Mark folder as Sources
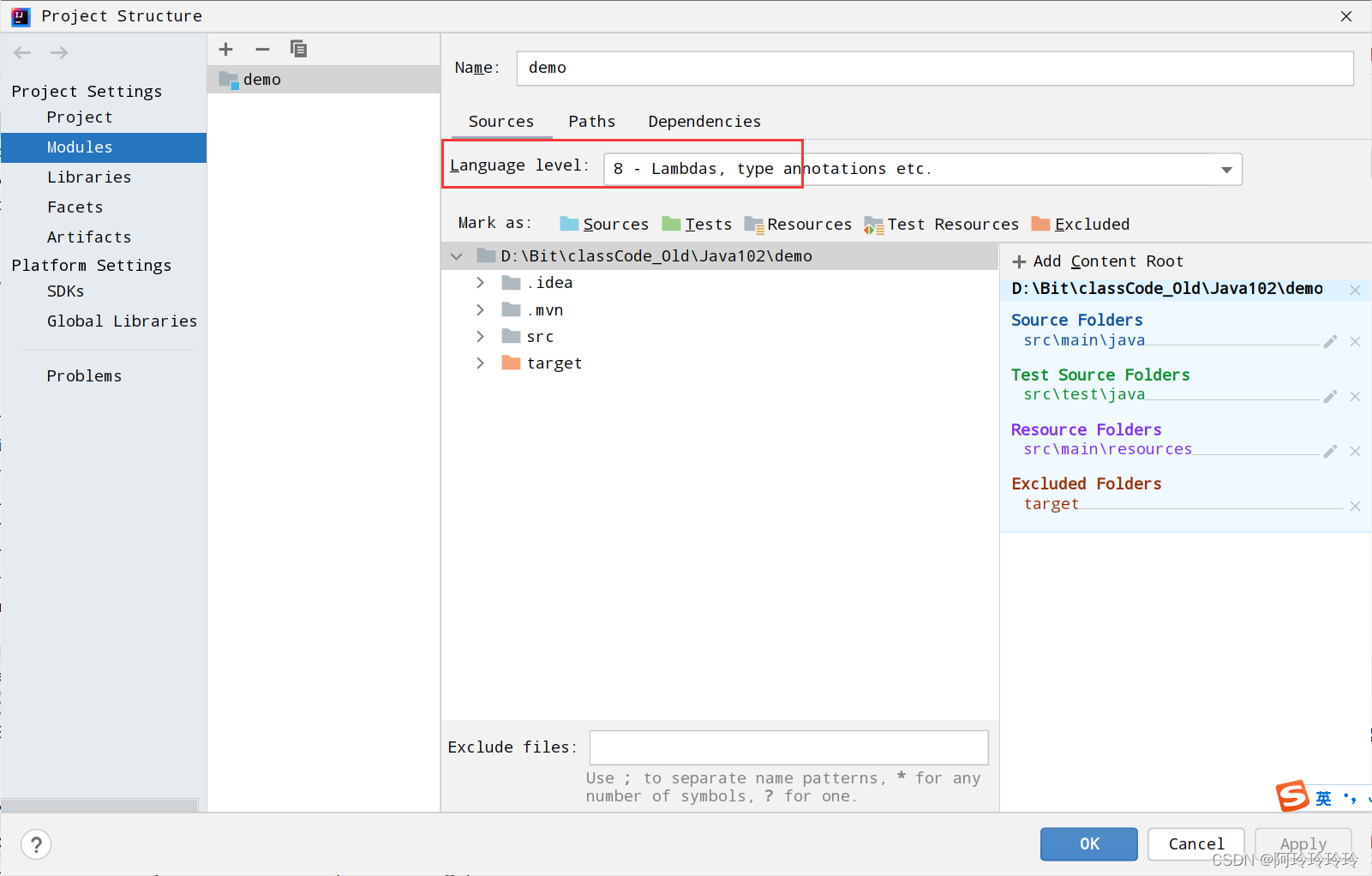Screen dimensions: 1372x876 point(604,225)
